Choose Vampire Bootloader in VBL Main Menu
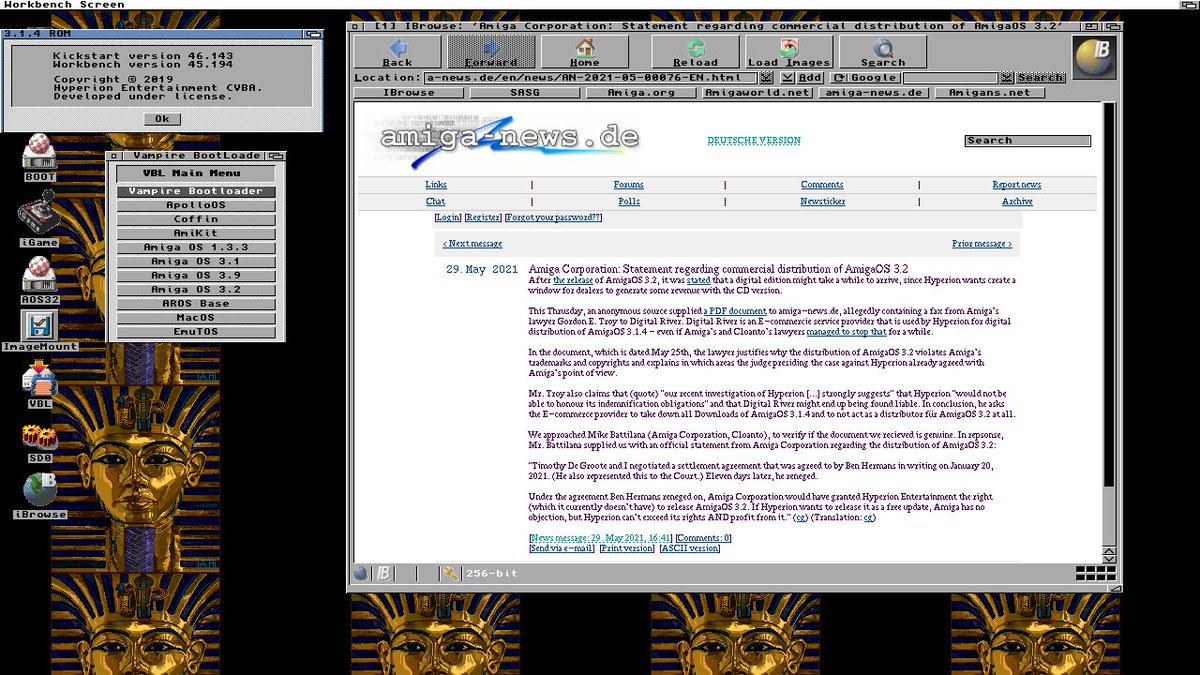Screen dimensions: 1200x675 [x=196, y=191]
